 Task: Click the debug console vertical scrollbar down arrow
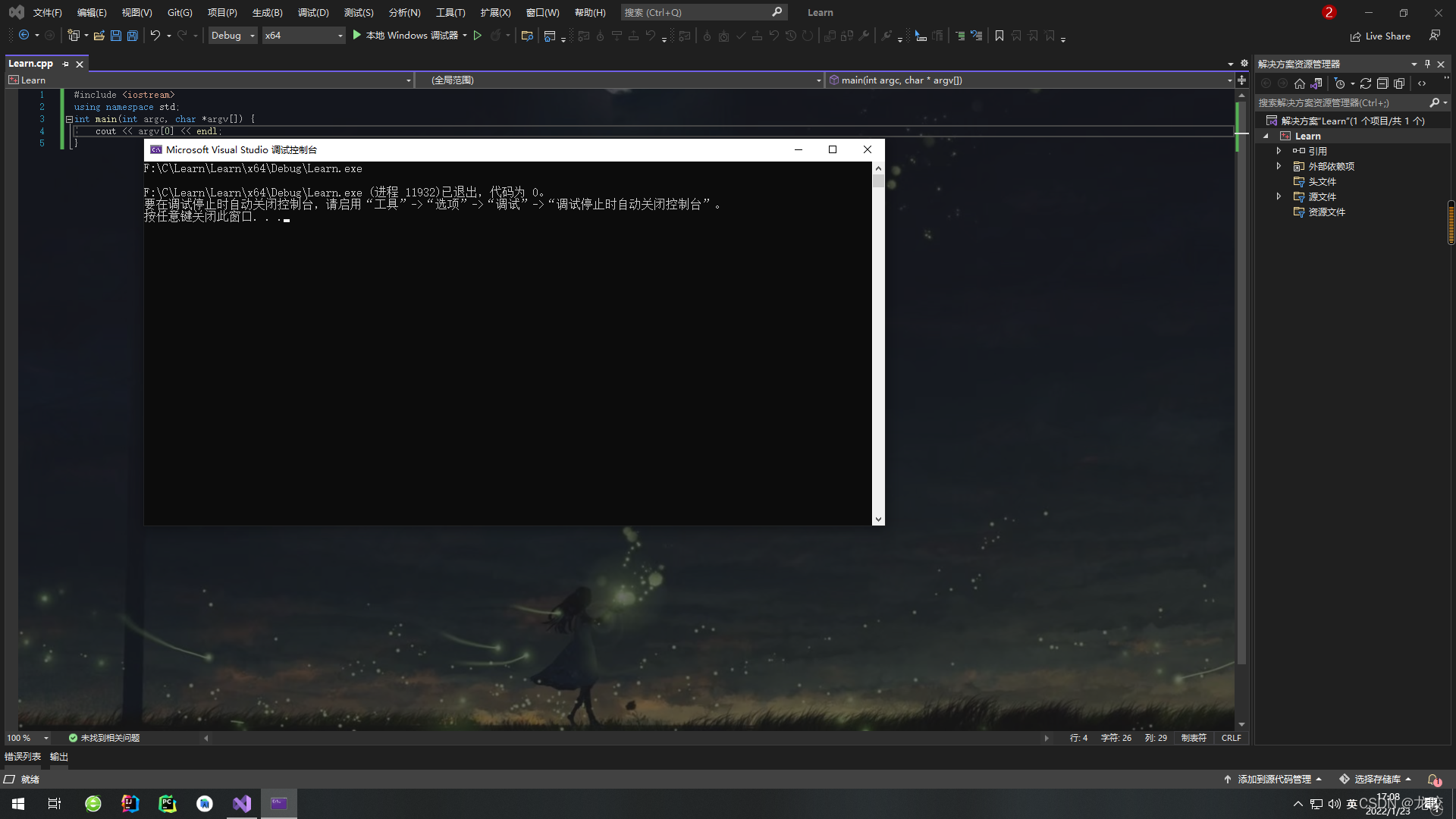click(x=878, y=519)
